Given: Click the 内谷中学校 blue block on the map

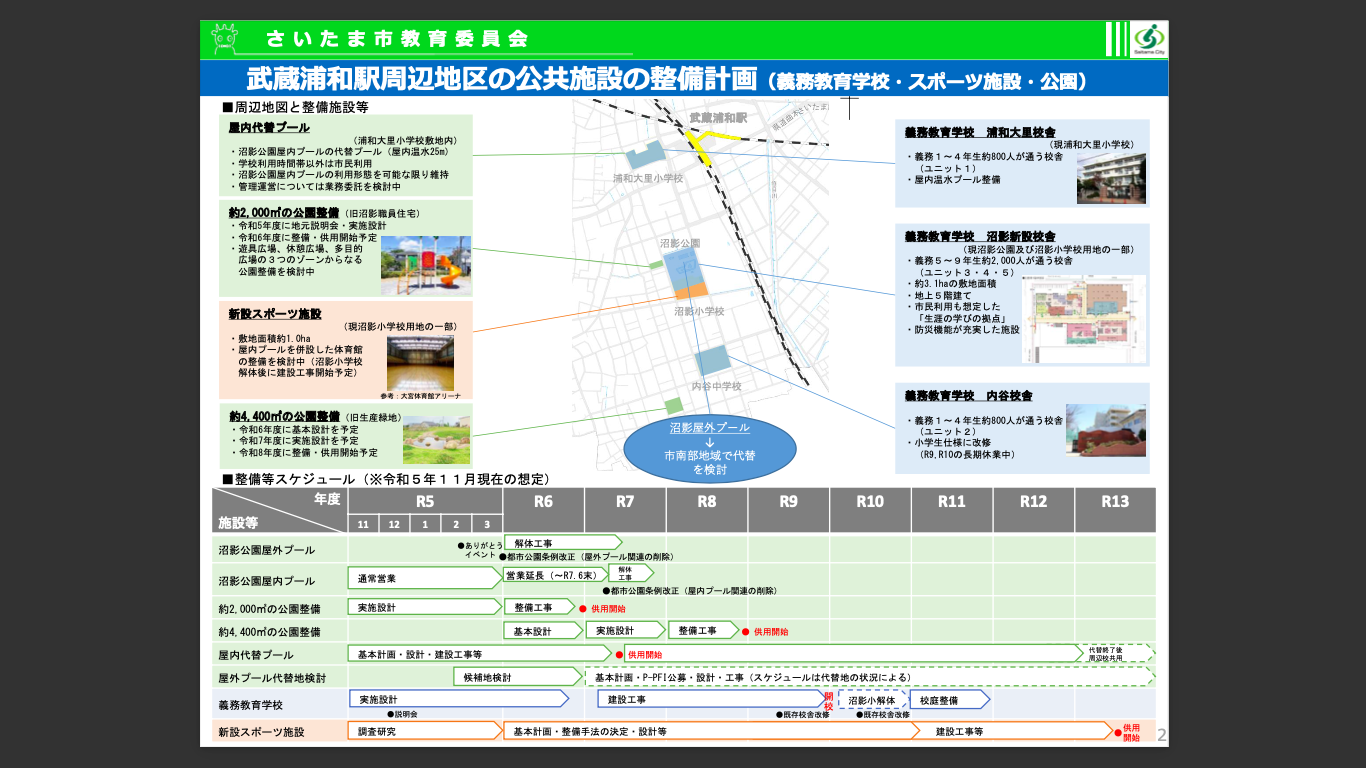Looking at the screenshot, I should tap(713, 360).
